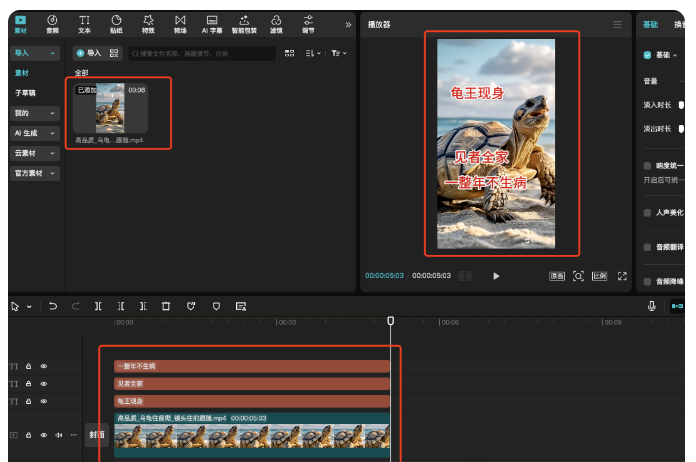This screenshot has width=696, height=462.
Task: Hide the 一整年不生病 text track
Action: (44, 367)
